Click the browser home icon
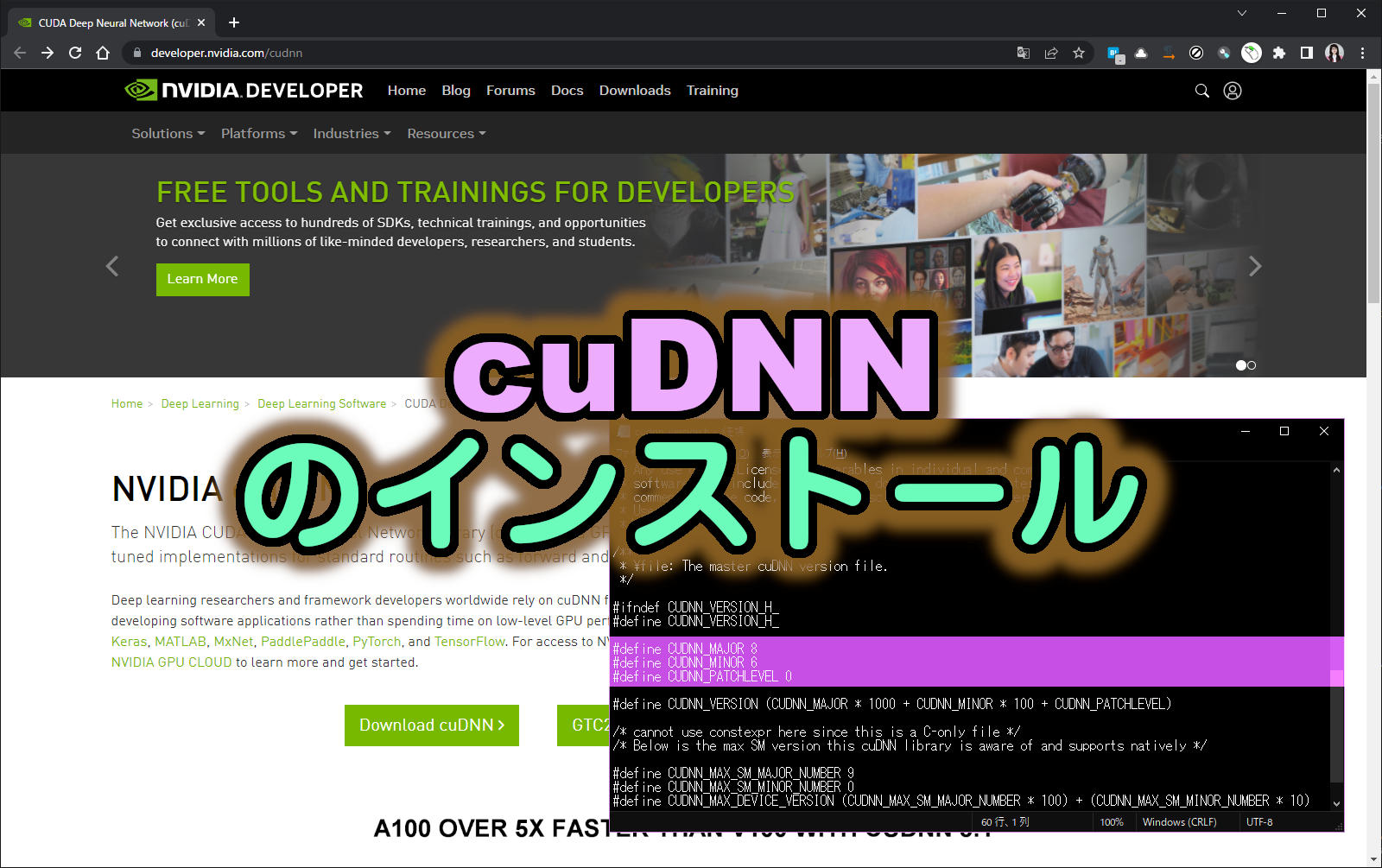 pos(103,53)
